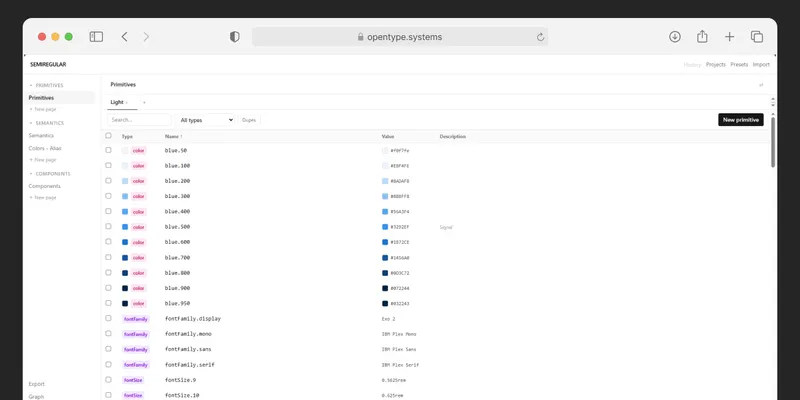Add new page under Semantics section
Viewport: 800px width, 400px height.
tap(43, 160)
